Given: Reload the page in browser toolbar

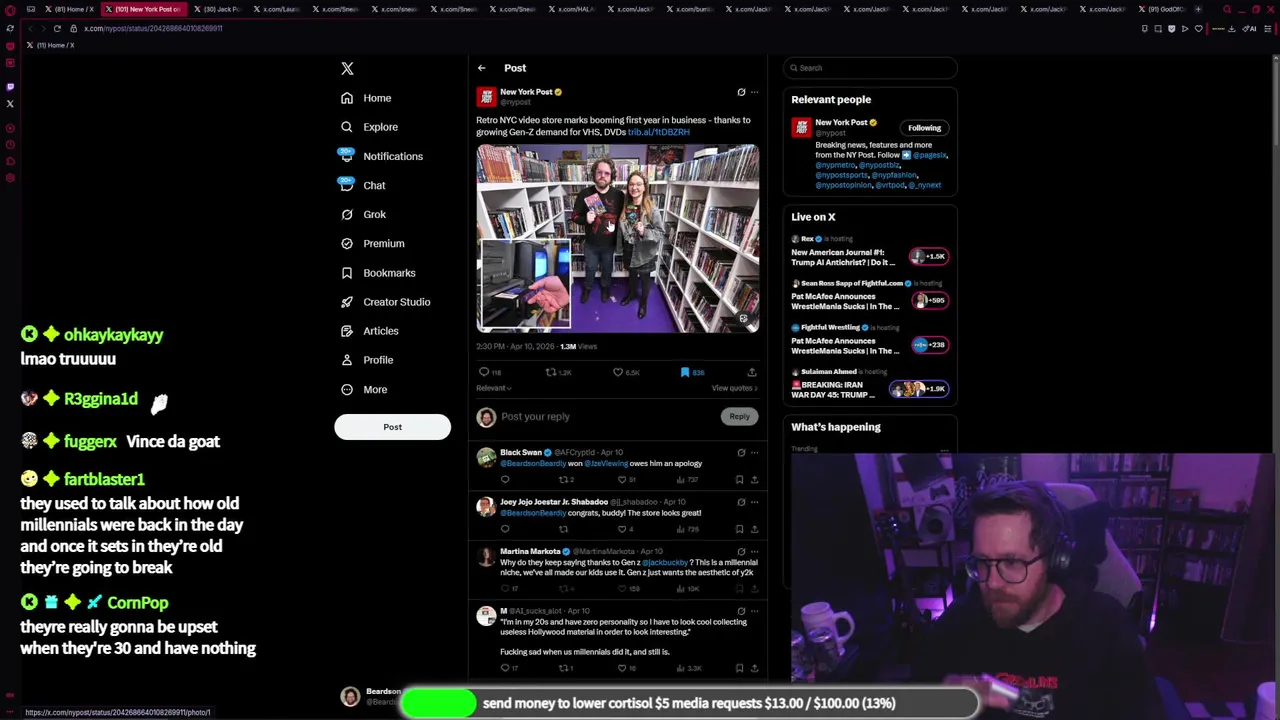Looking at the screenshot, I should (57, 28).
